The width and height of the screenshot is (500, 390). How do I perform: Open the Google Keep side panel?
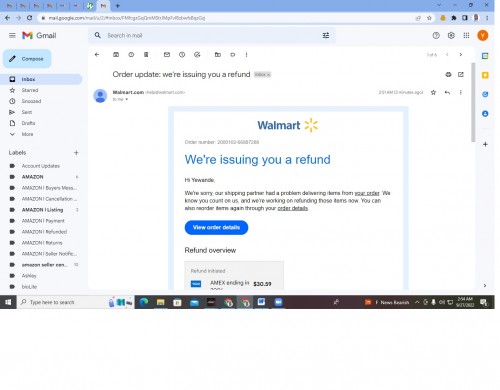point(485,75)
